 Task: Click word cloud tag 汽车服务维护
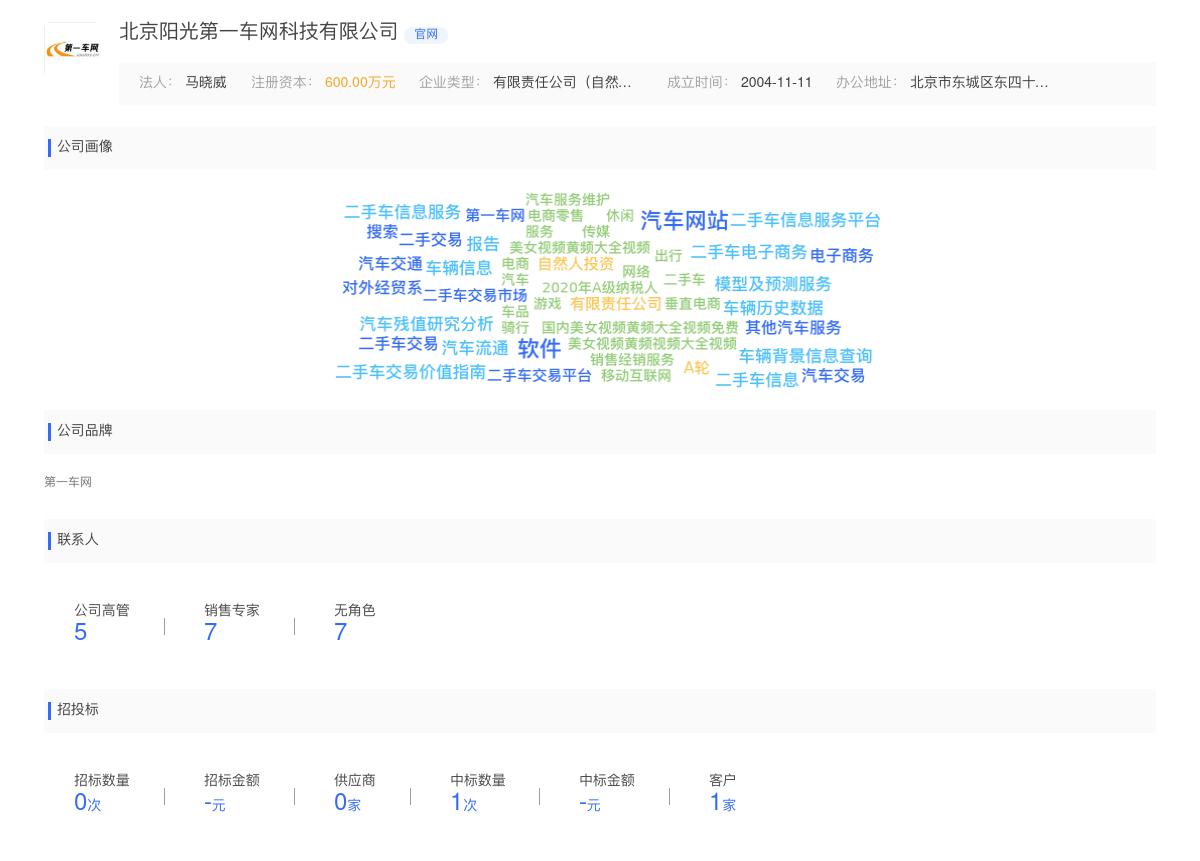(567, 200)
